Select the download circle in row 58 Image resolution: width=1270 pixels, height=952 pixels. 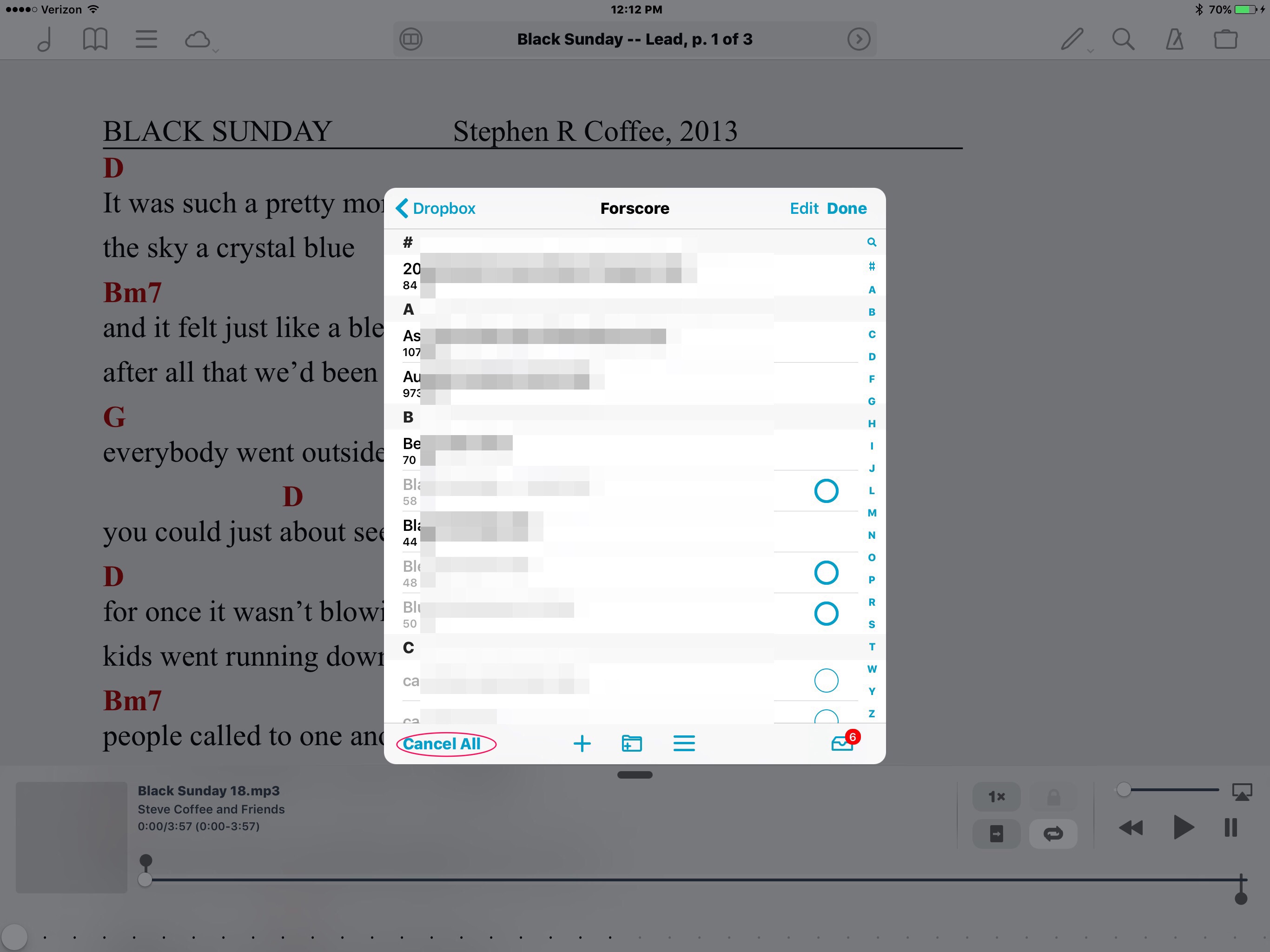tap(826, 491)
